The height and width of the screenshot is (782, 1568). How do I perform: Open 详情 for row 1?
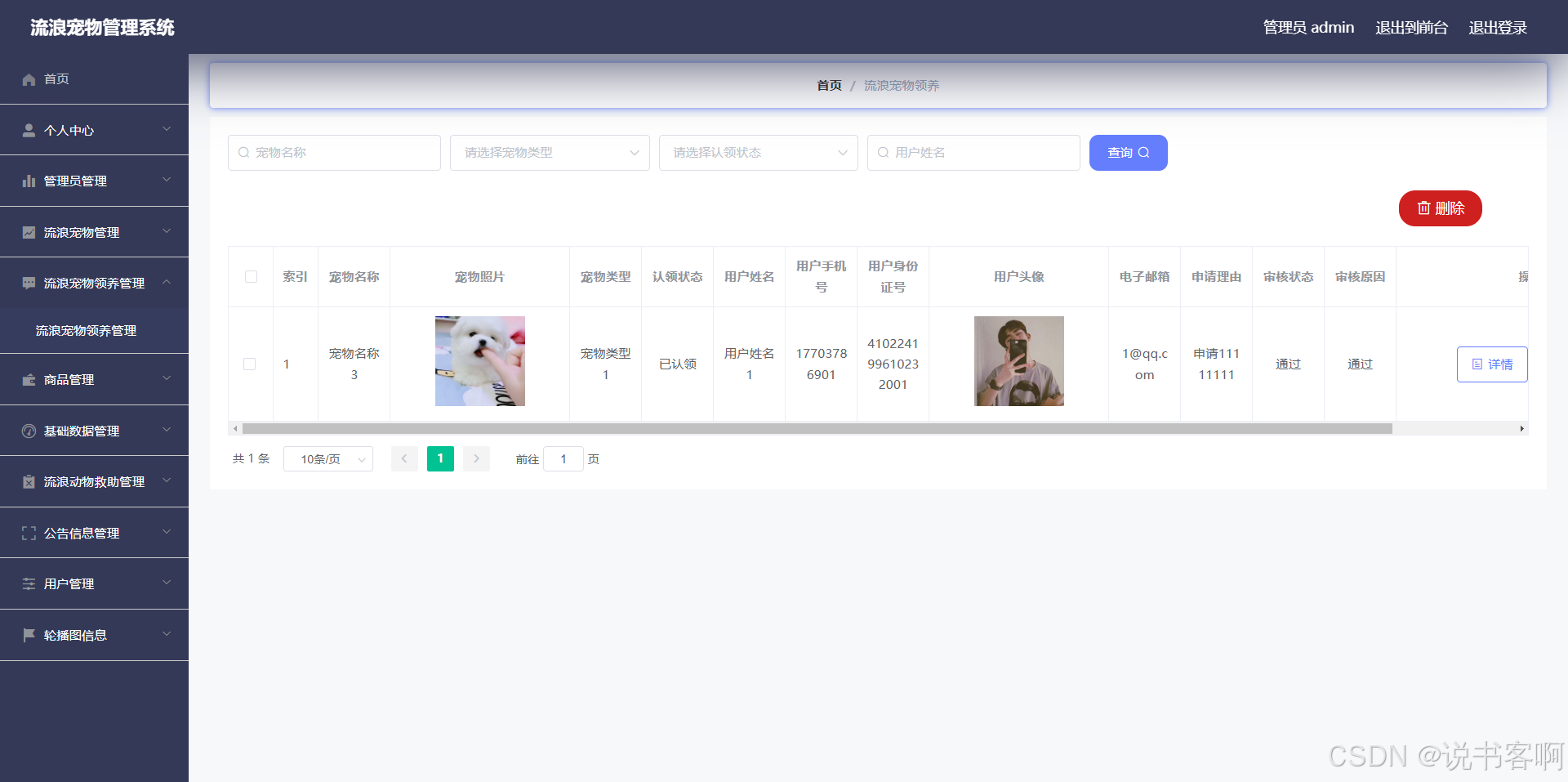point(1492,364)
